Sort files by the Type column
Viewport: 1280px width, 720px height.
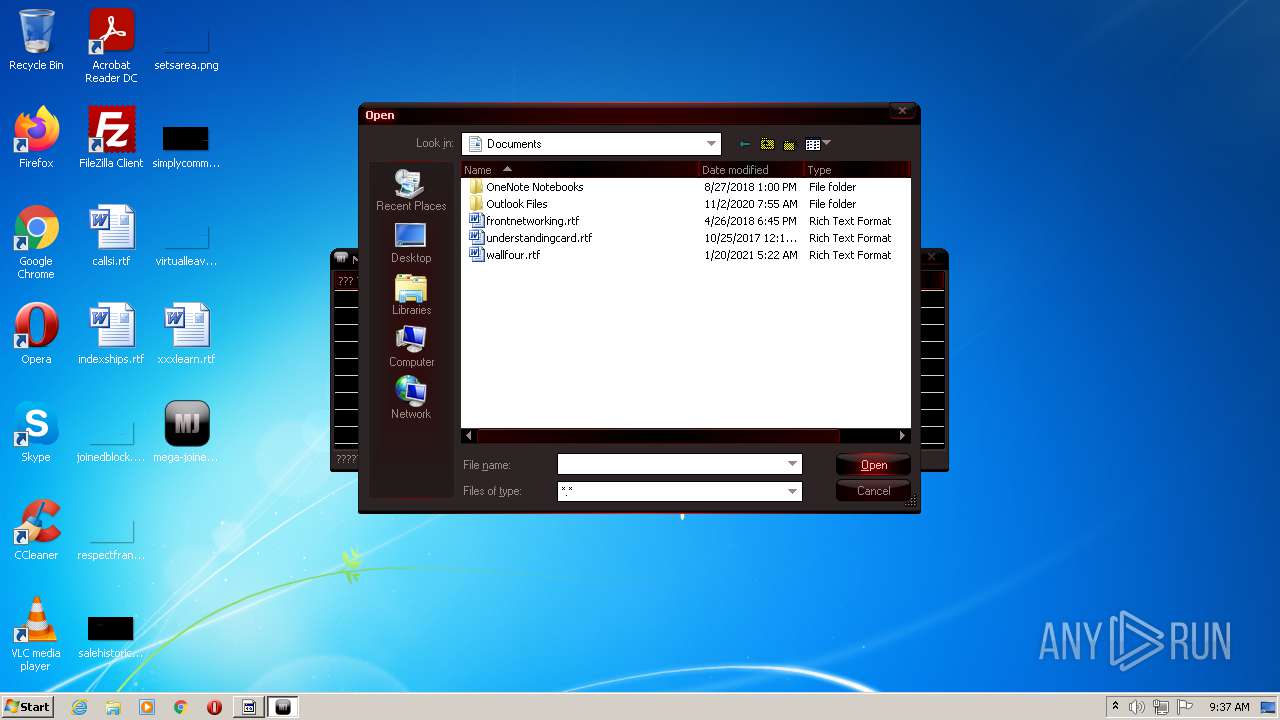pos(856,170)
